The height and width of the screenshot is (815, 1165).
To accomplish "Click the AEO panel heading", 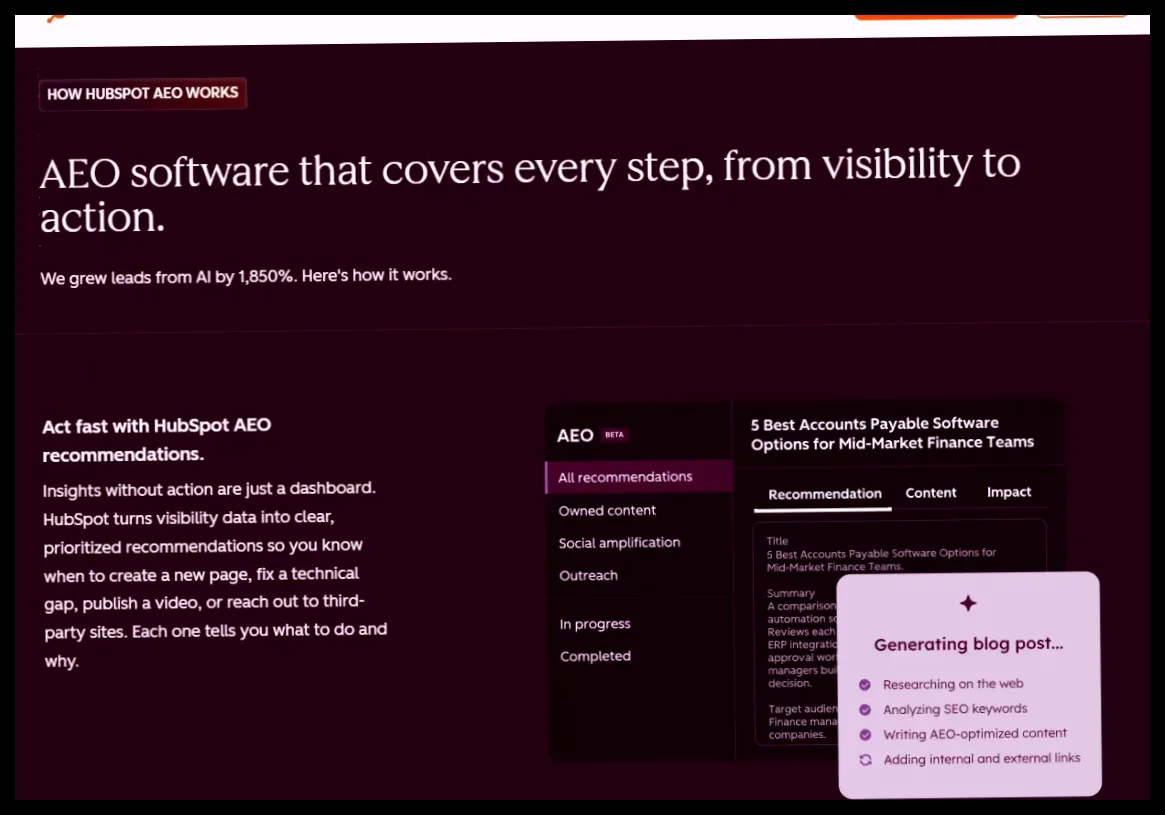I will 575,435.
